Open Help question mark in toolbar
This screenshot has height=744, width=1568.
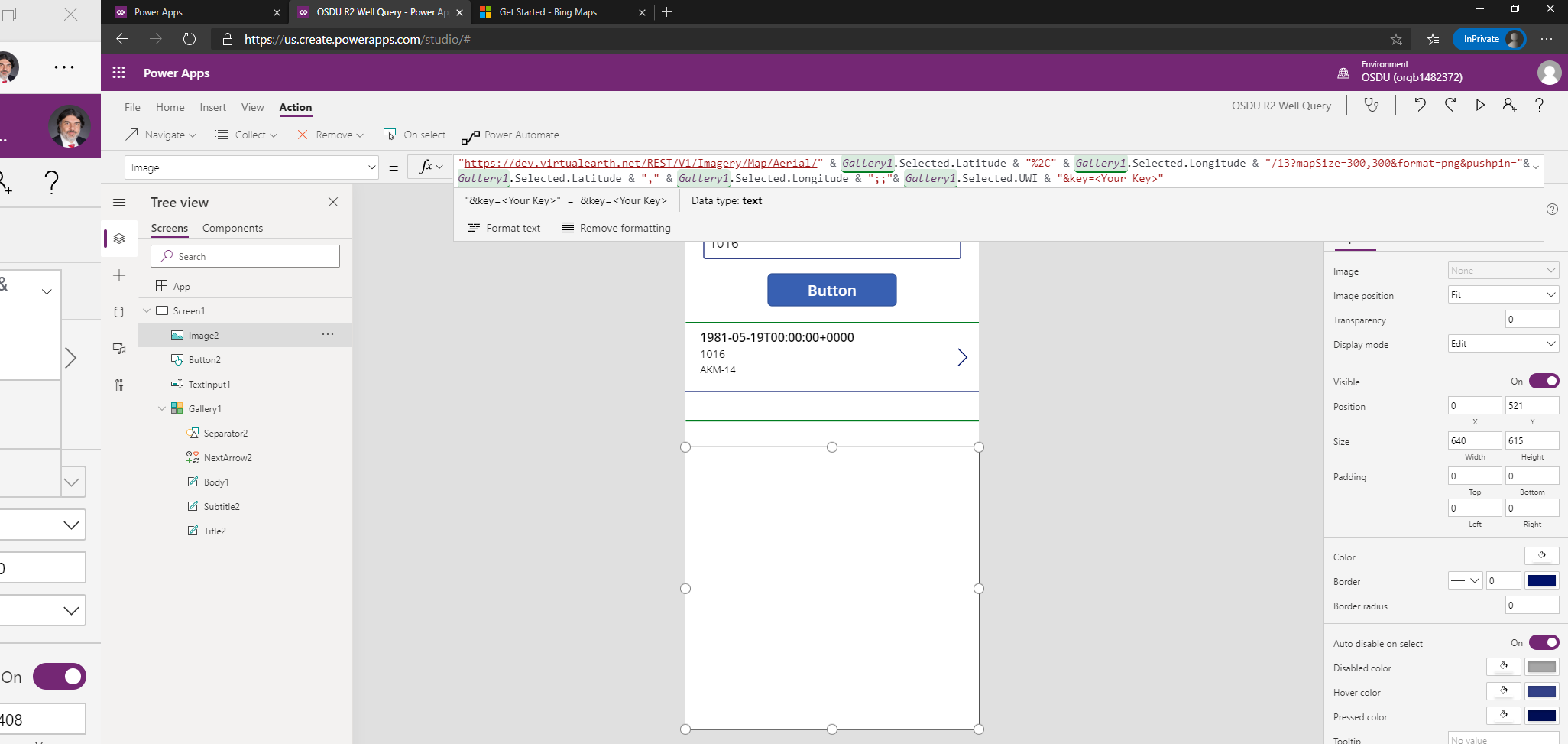(1539, 105)
